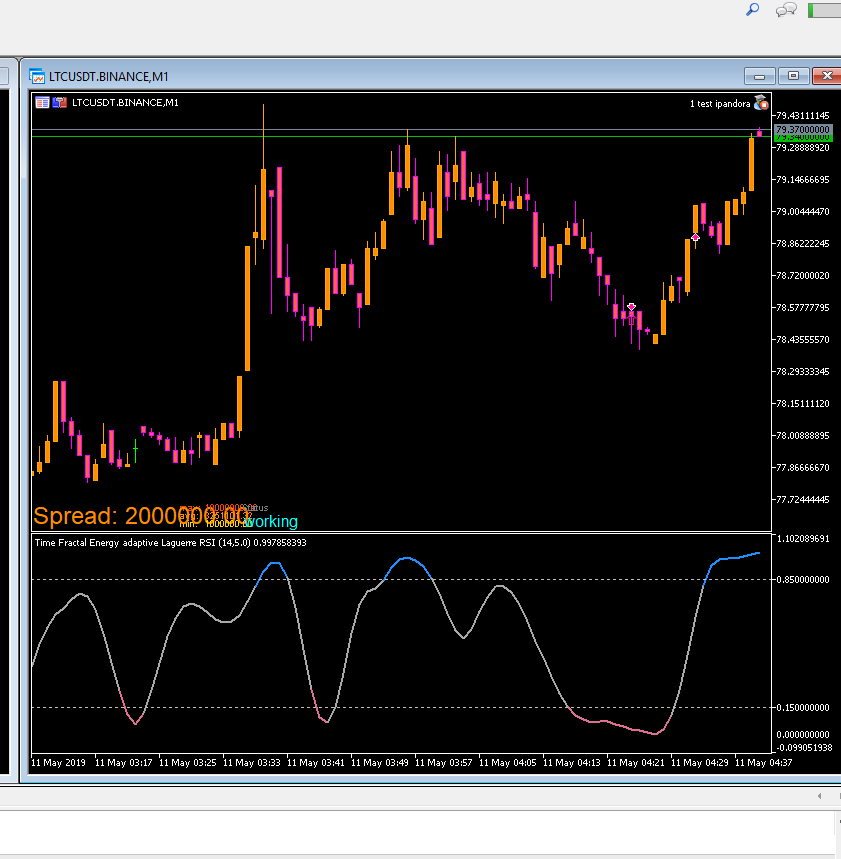
Task: Click the cyan 'working' status text
Action: [271, 521]
